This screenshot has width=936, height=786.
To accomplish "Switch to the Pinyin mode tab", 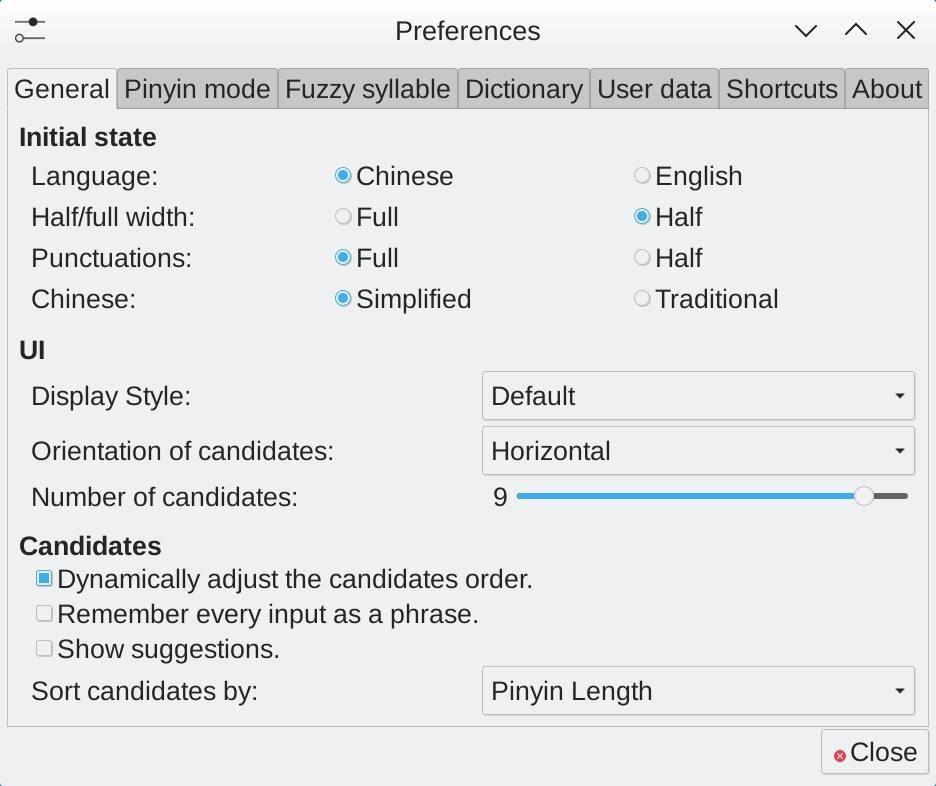I will pyautogui.click(x=196, y=88).
